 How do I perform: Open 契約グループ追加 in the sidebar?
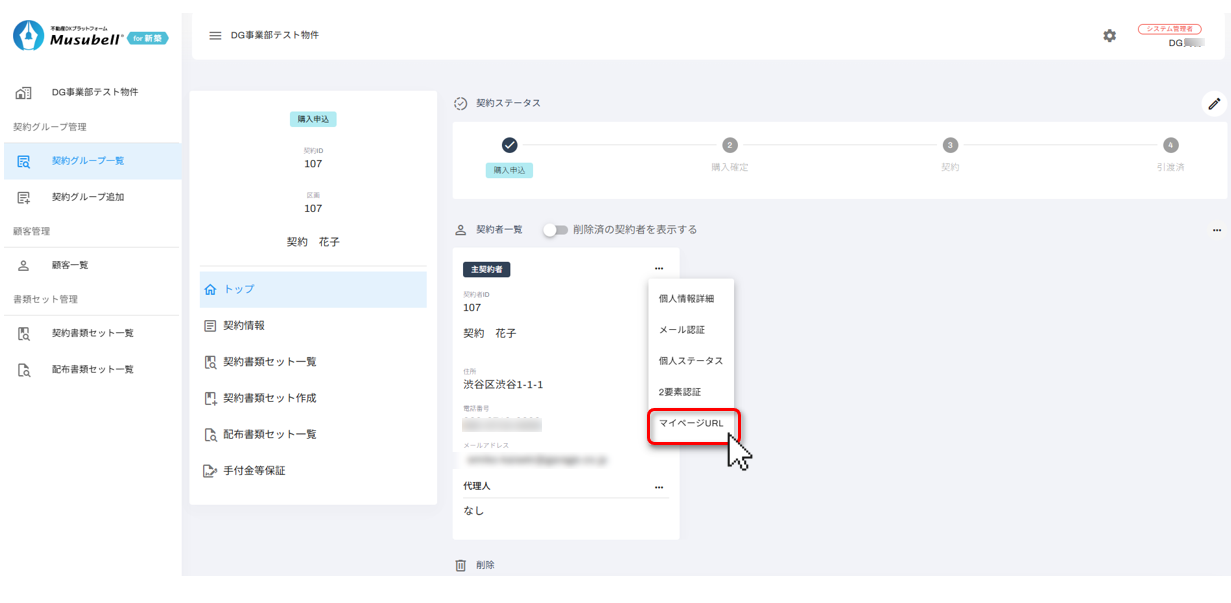click(88, 197)
